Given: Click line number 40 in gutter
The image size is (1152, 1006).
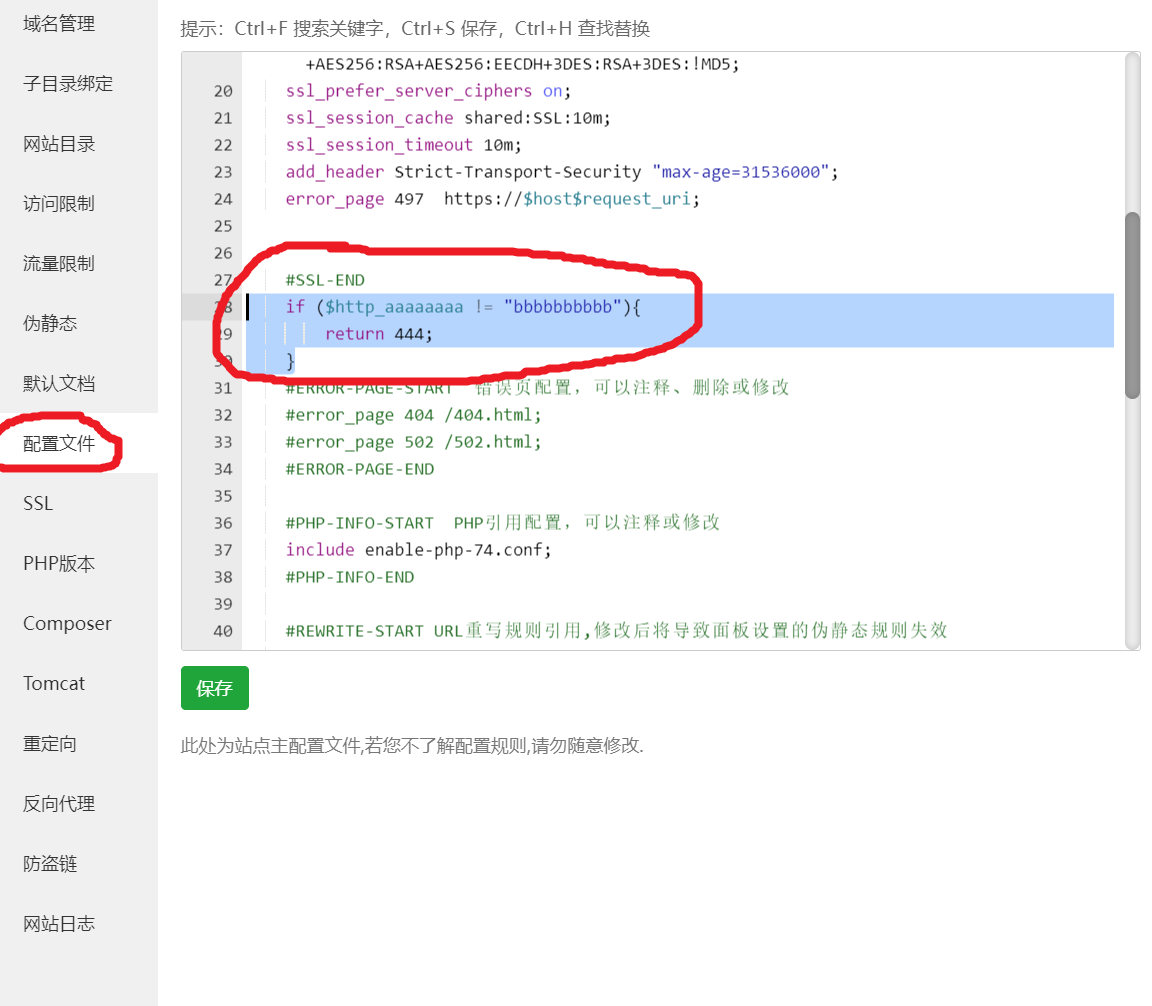Looking at the screenshot, I should click(x=223, y=631).
